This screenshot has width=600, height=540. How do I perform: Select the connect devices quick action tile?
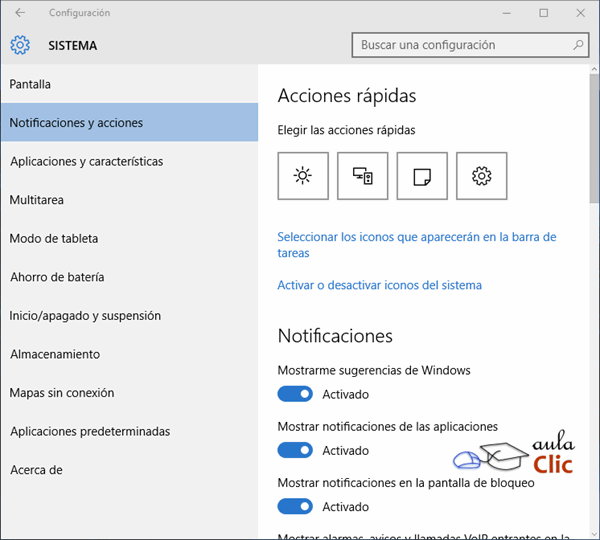pos(362,176)
